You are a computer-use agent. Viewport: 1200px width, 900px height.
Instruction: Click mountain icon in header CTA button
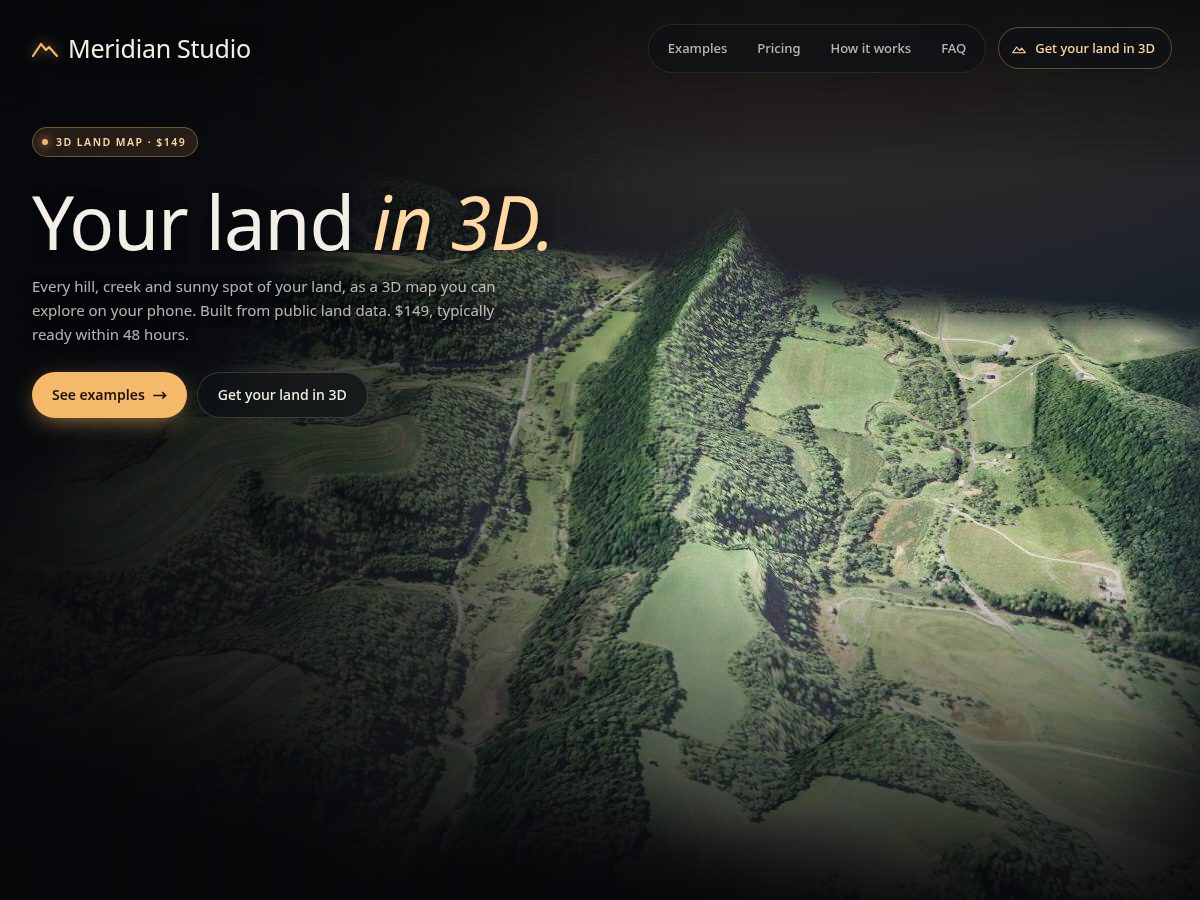click(x=1019, y=49)
